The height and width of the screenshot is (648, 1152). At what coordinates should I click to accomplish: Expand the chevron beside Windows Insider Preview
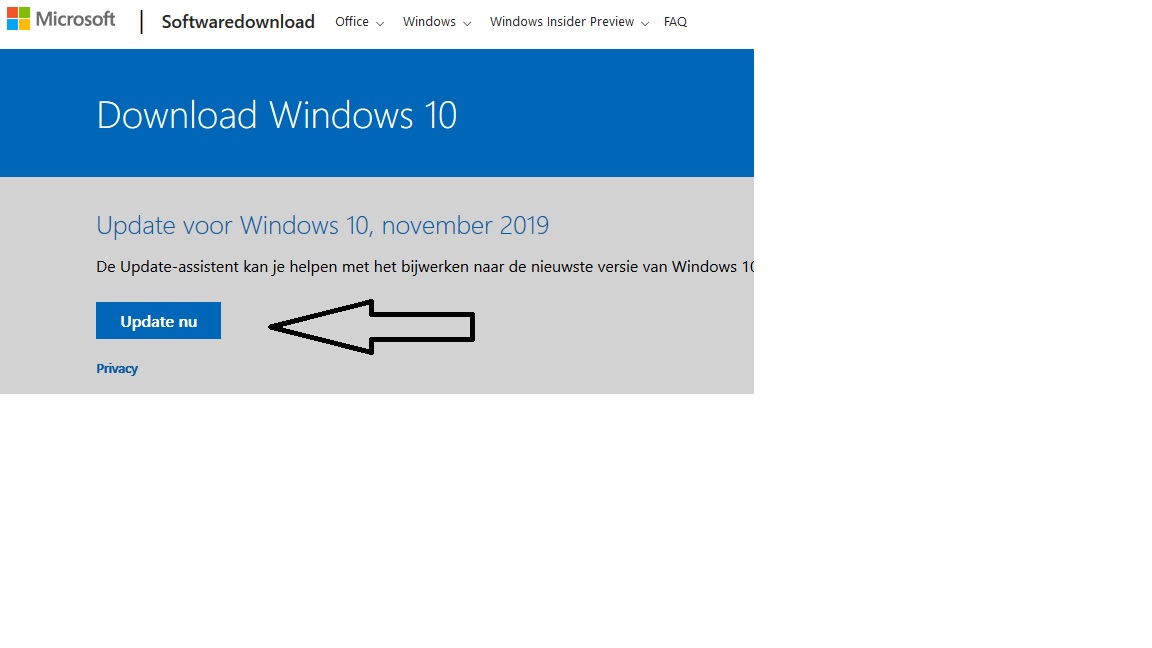645,24
